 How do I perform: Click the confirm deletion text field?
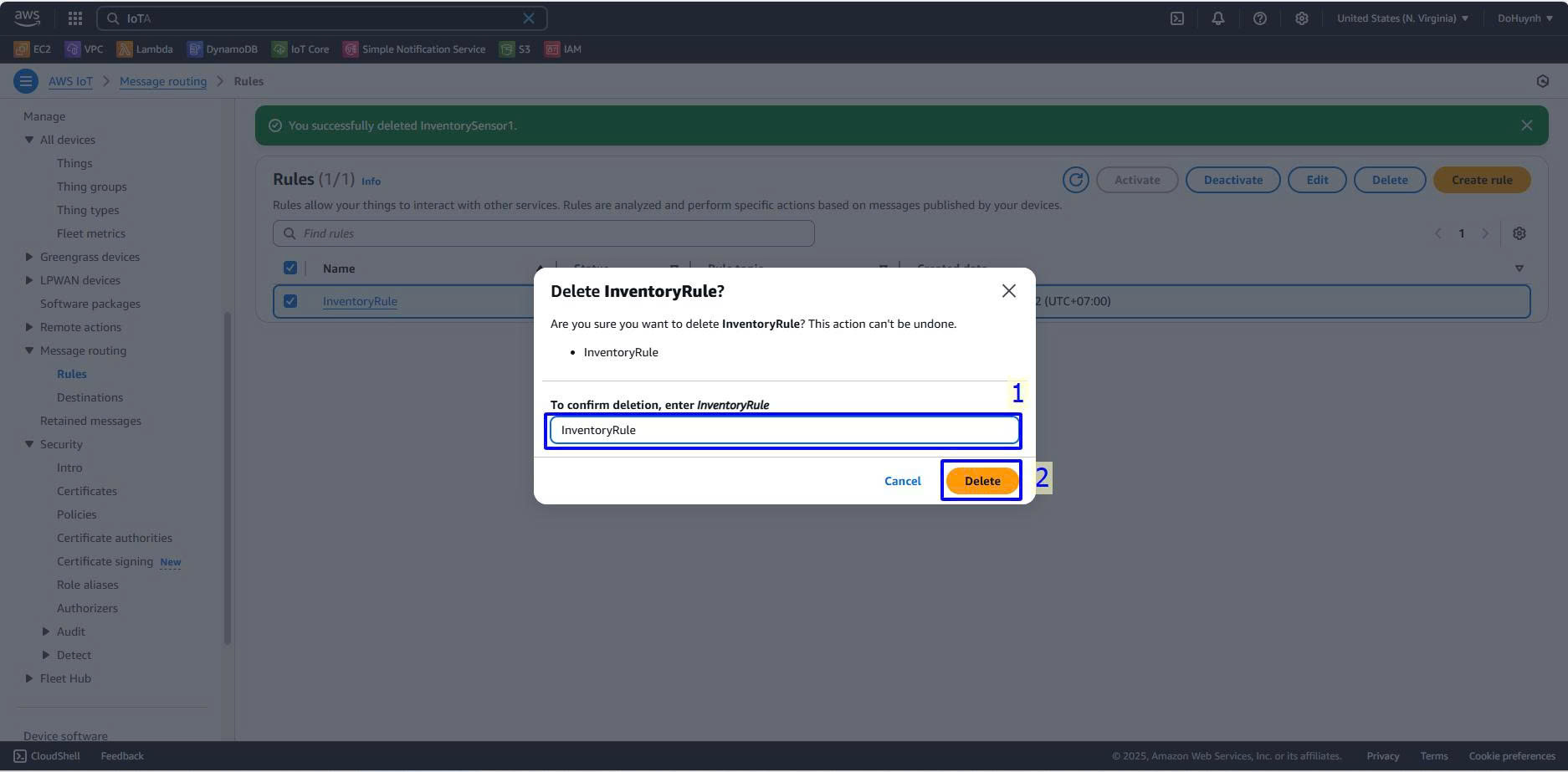[783, 430]
